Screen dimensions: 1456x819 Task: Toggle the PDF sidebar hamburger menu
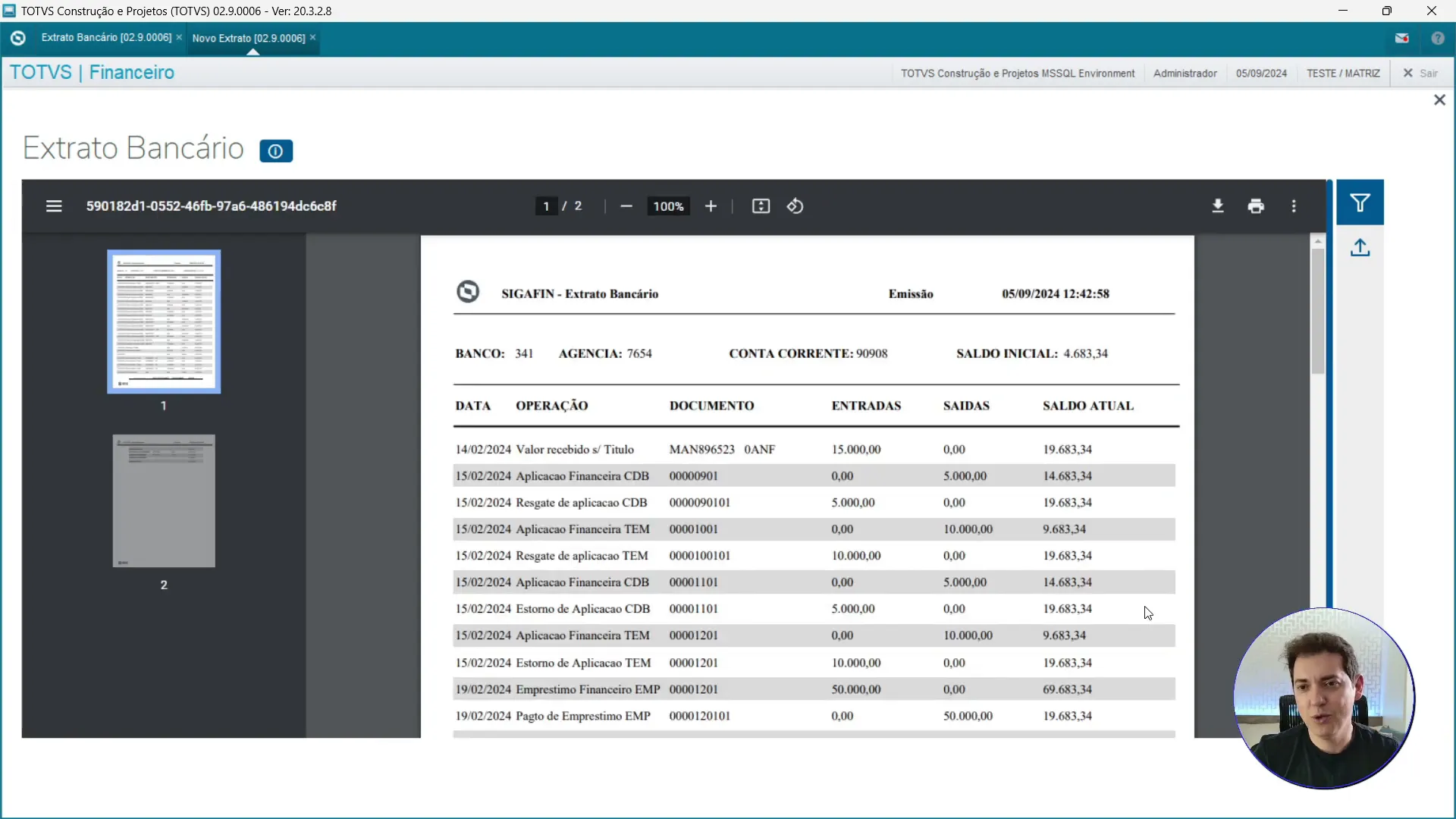[54, 206]
